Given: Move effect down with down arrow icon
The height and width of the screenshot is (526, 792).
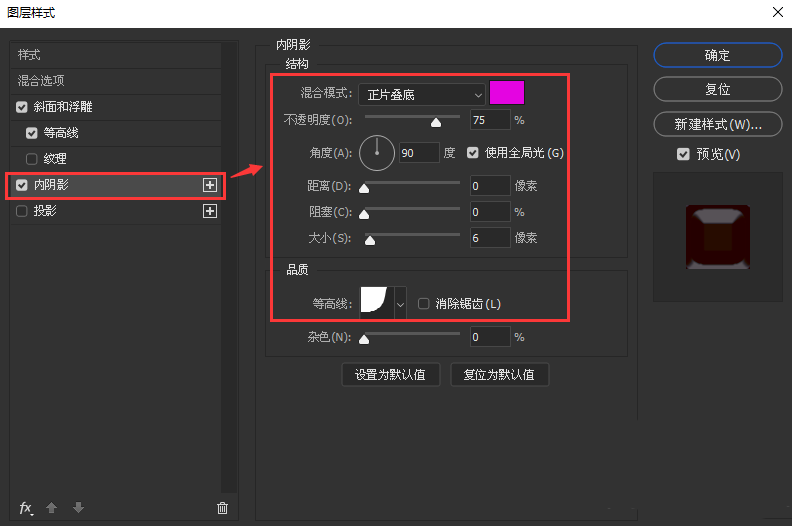Looking at the screenshot, I should point(78,508).
